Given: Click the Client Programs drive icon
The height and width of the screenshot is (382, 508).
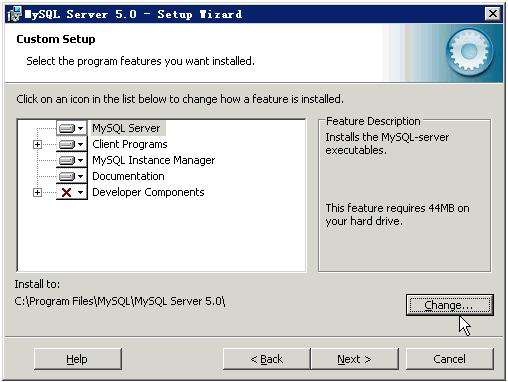Looking at the screenshot, I should click(67, 144).
